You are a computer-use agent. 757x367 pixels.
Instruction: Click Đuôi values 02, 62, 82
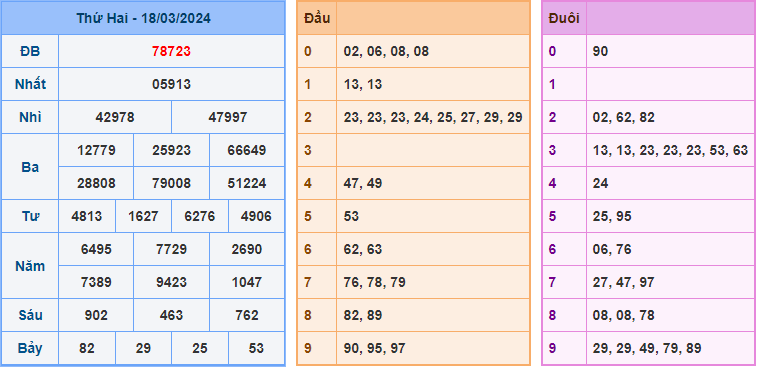tap(624, 117)
